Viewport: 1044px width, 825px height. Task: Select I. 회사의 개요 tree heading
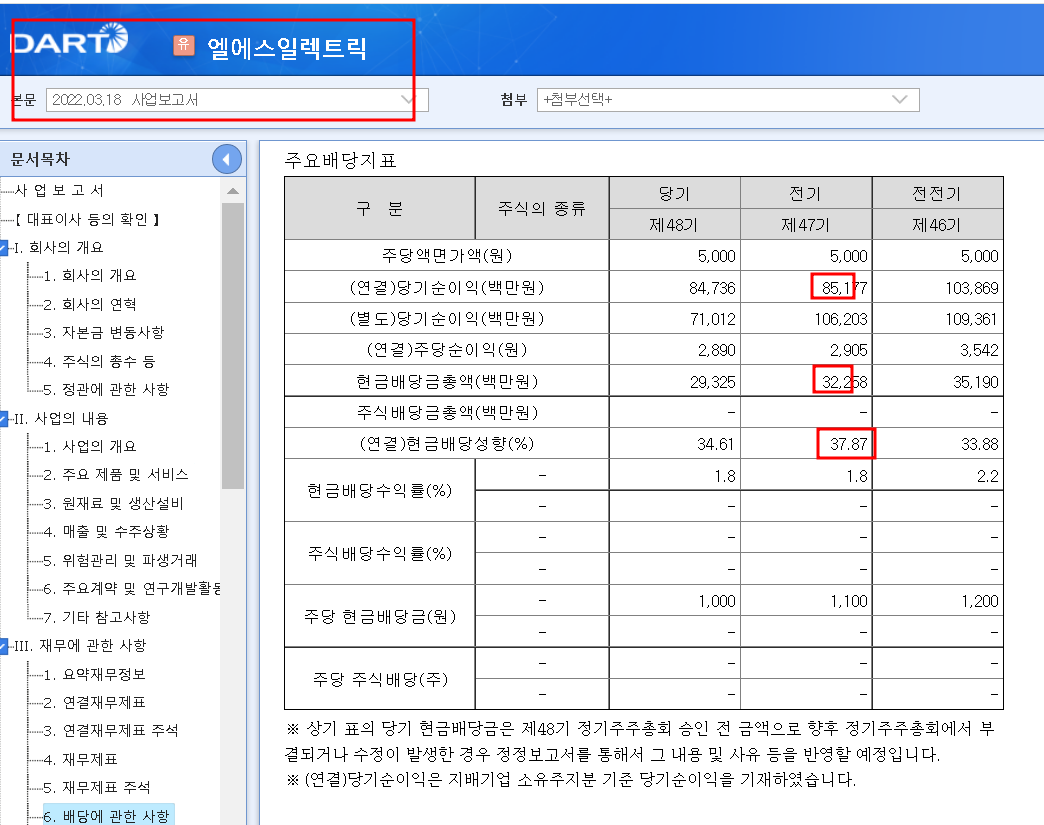[x=59, y=248]
